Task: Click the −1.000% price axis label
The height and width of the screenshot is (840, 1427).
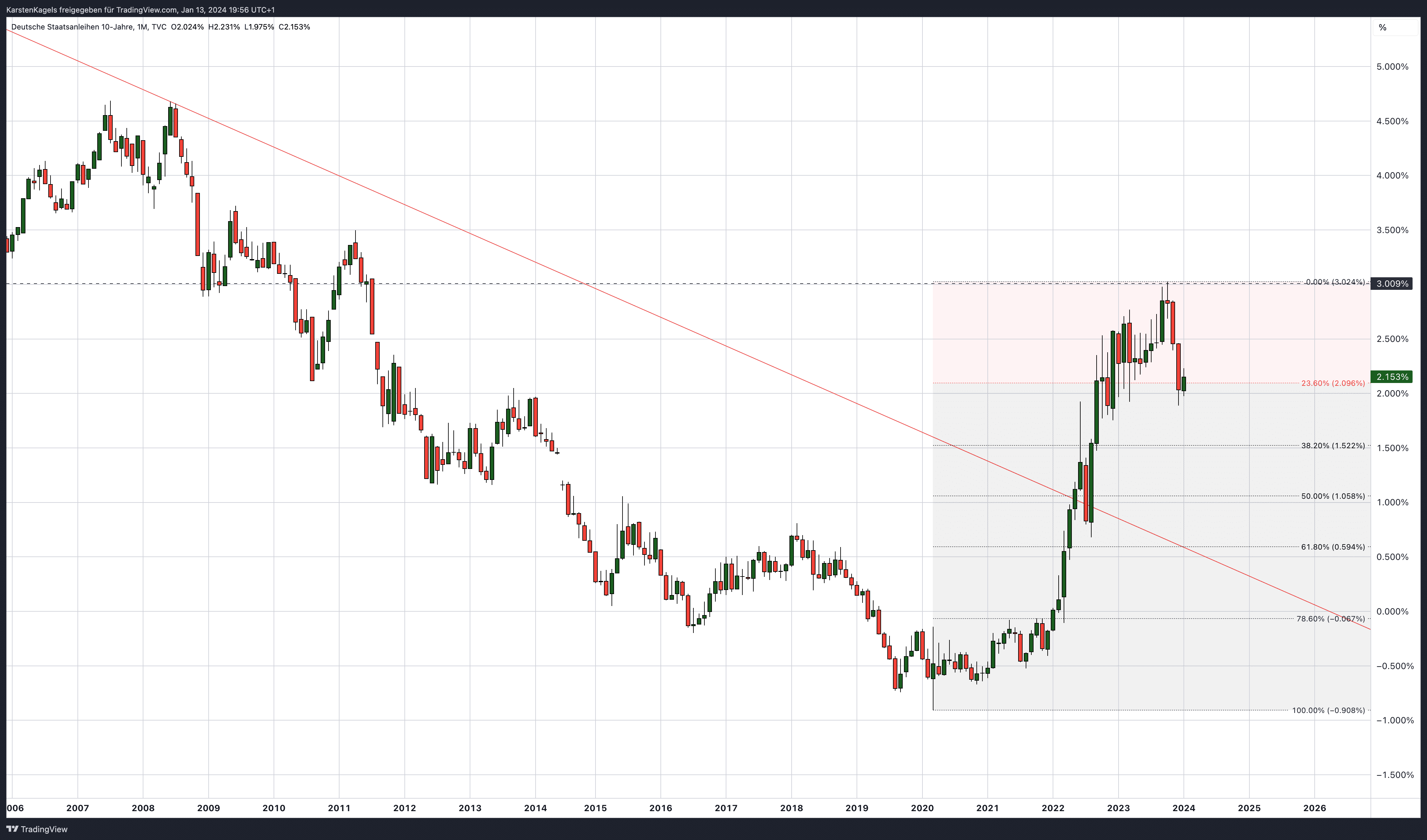Action: coord(1395,720)
